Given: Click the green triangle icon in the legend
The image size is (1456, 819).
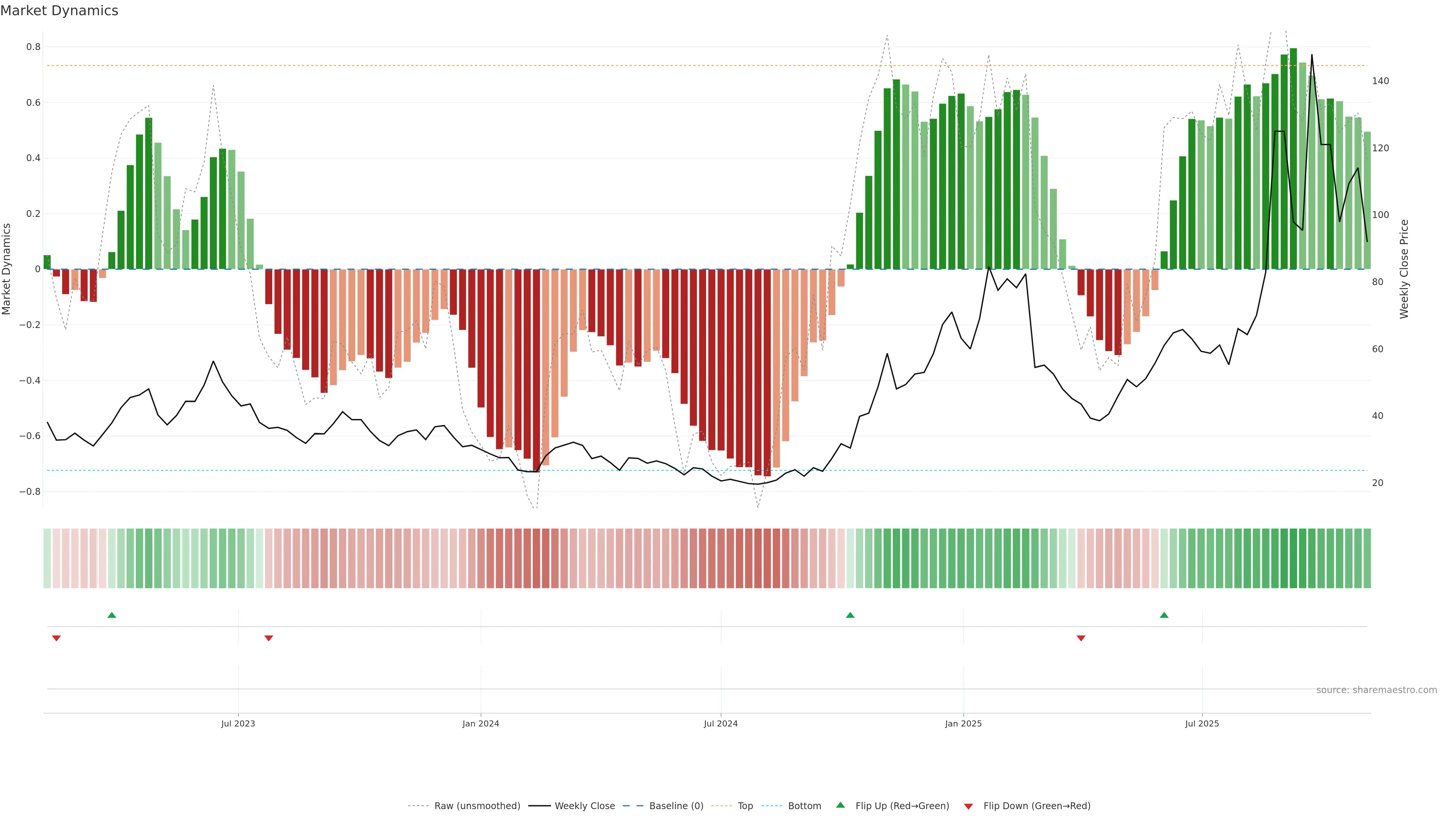Looking at the screenshot, I should (x=841, y=805).
